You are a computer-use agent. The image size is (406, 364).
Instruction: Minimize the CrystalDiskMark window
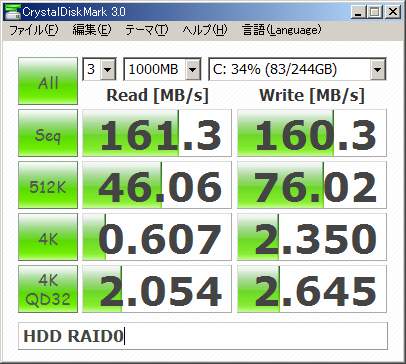pos(359,12)
